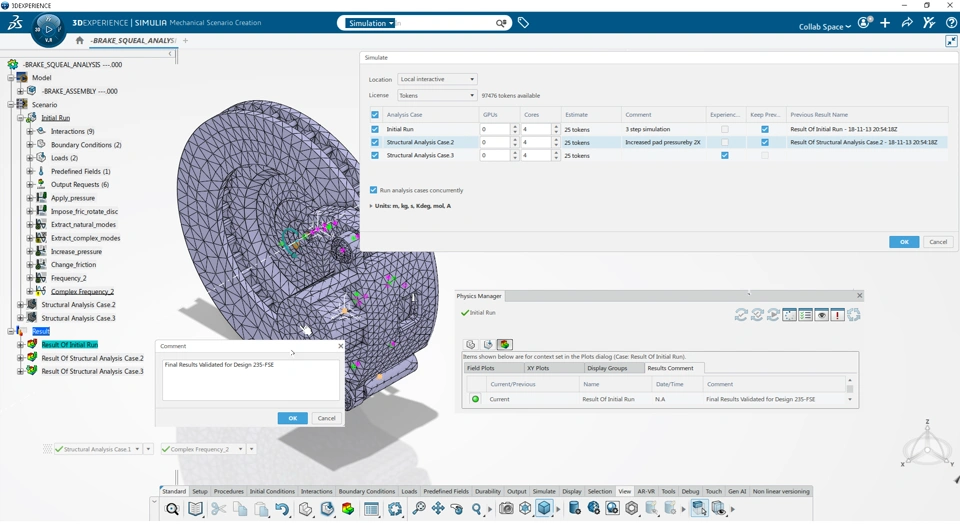Image resolution: width=960 pixels, height=524 pixels.
Task: Open the Collab Space dropdown
Action: click(x=825, y=26)
